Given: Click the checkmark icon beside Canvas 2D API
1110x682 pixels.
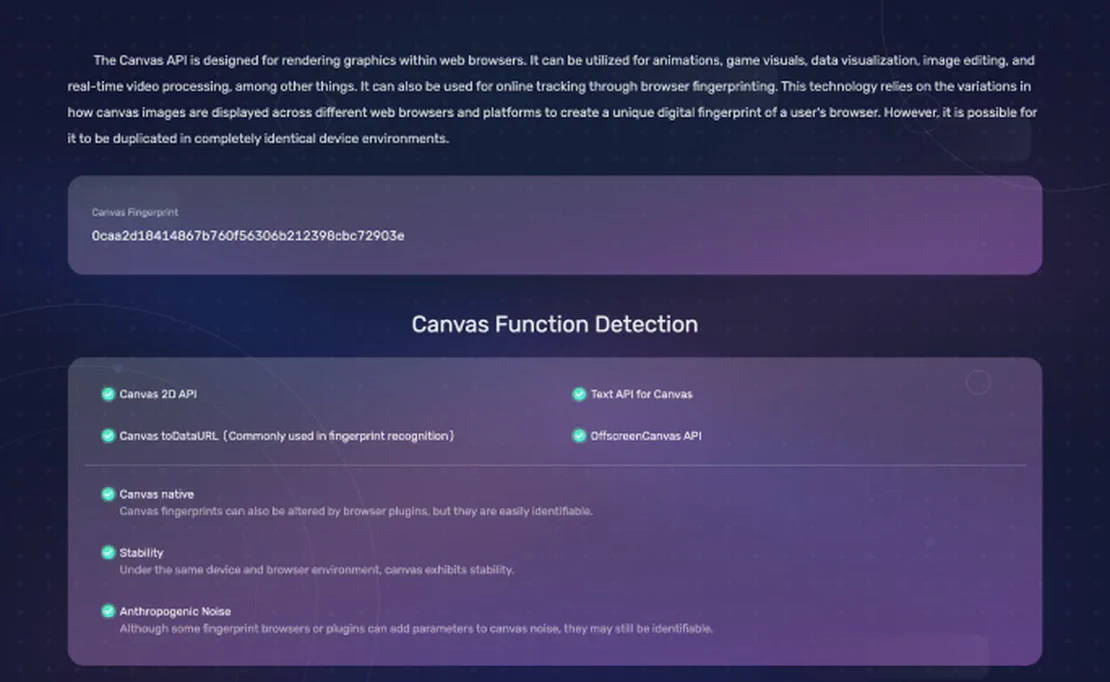Looking at the screenshot, I should [x=108, y=394].
